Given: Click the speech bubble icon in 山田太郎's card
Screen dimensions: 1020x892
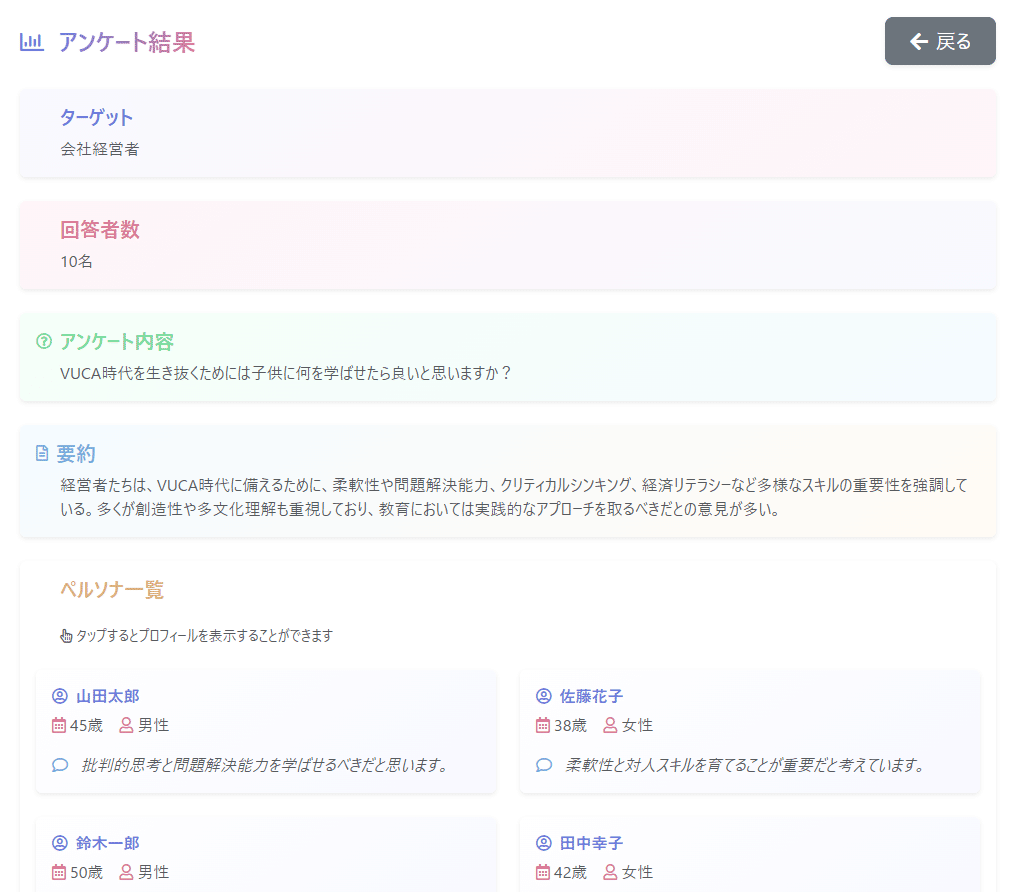Looking at the screenshot, I should click(x=60, y=765).
